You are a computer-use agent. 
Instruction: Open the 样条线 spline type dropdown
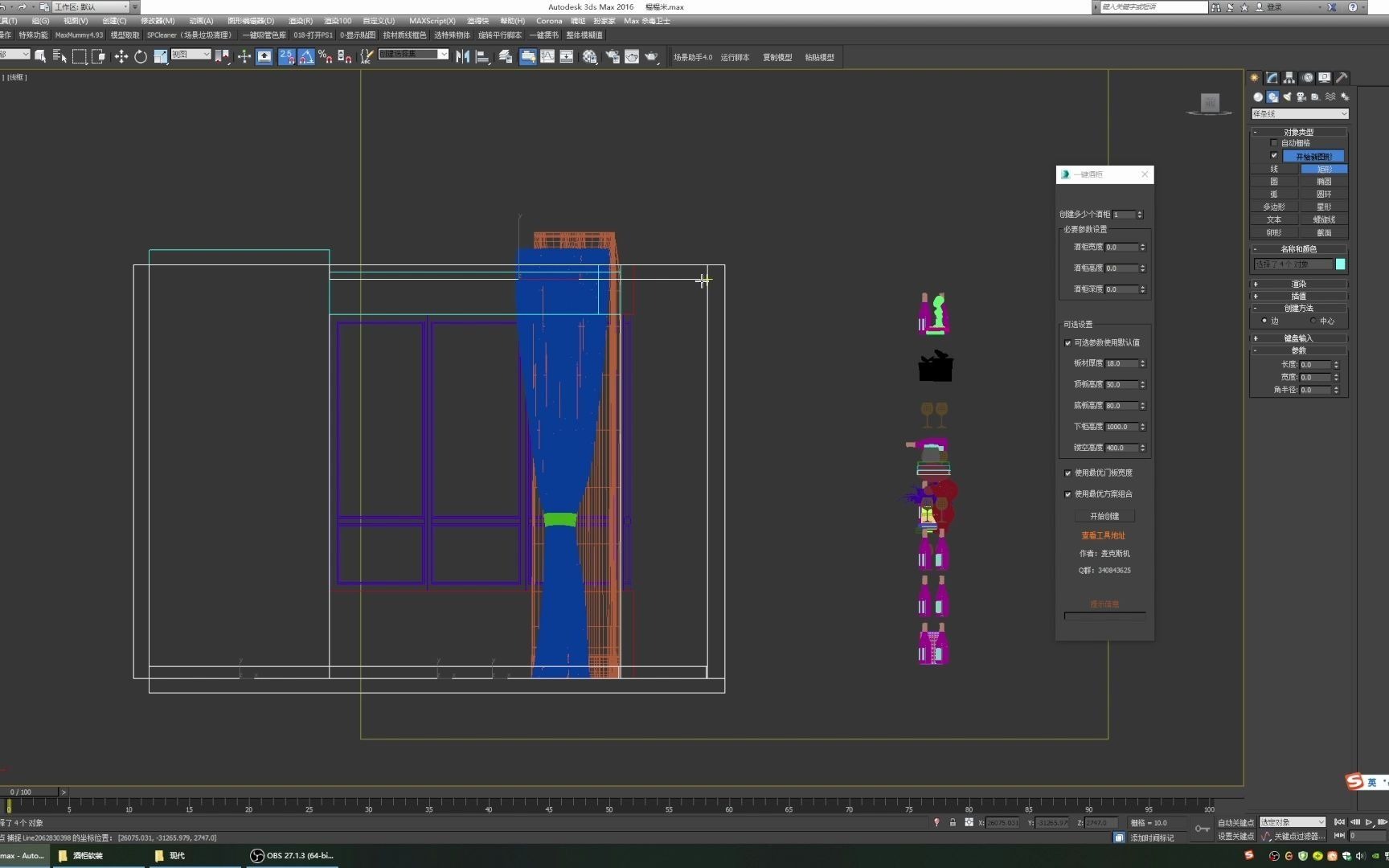tap(1300, 113)
